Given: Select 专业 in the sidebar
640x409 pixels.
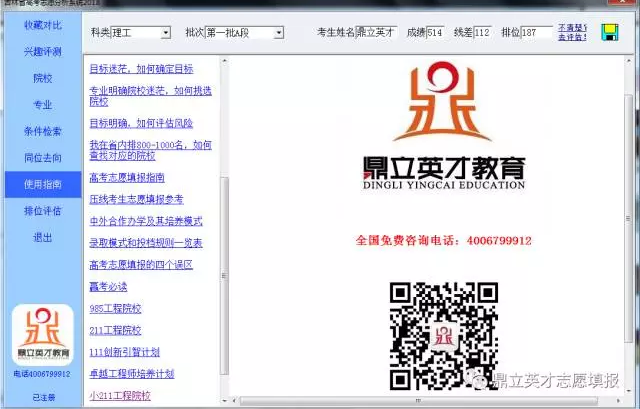Looking at the screenshot, I should point(43,105).
